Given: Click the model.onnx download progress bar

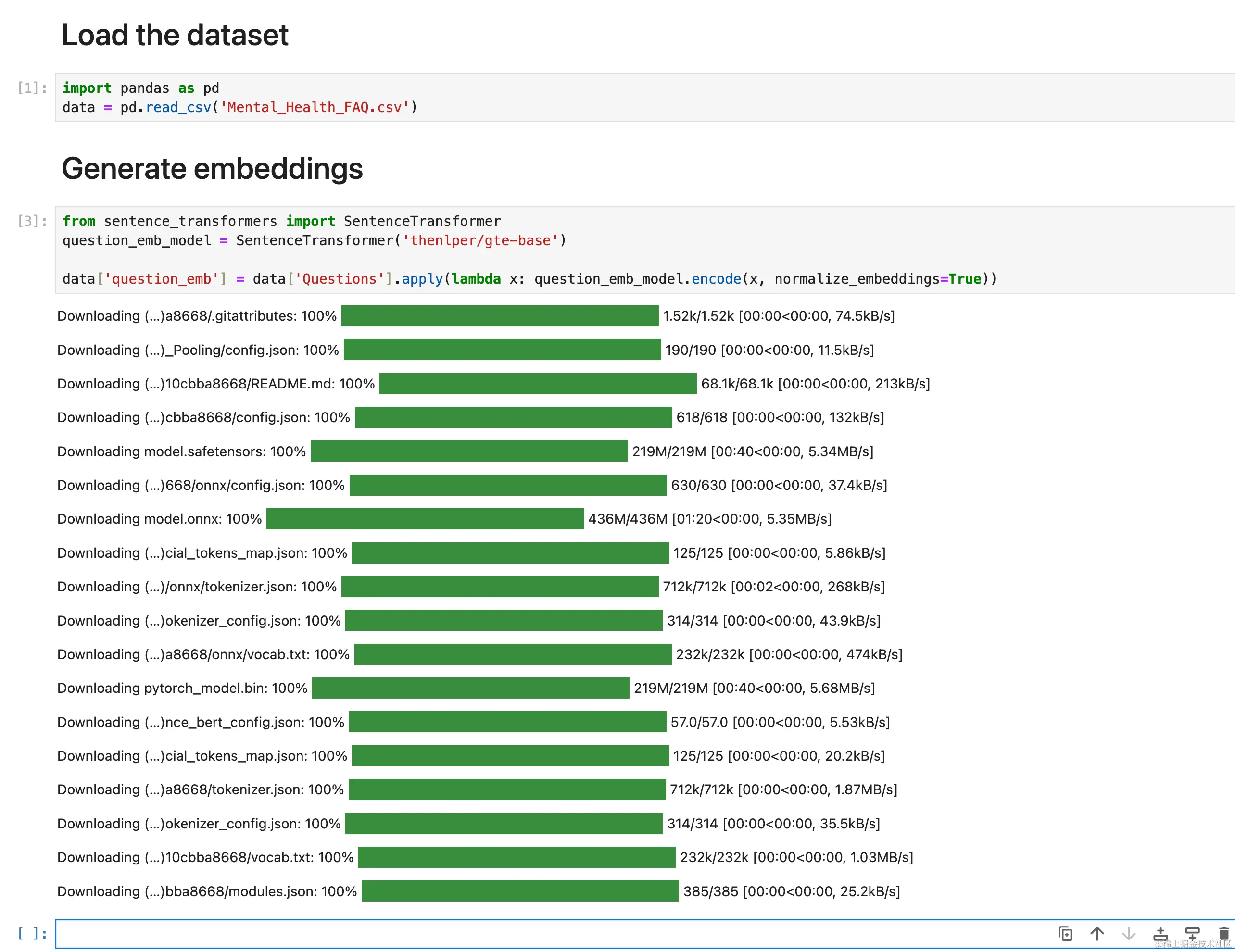Looking at the screenshot, I should coord(425,518).
